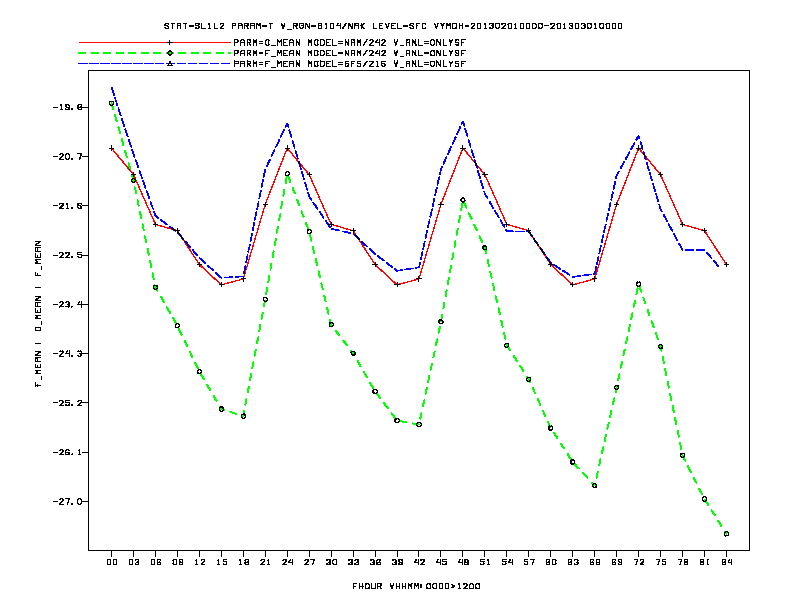792x612 pixels.
Task: Click y-axis tick value -25.2
Action: point(68,402)
